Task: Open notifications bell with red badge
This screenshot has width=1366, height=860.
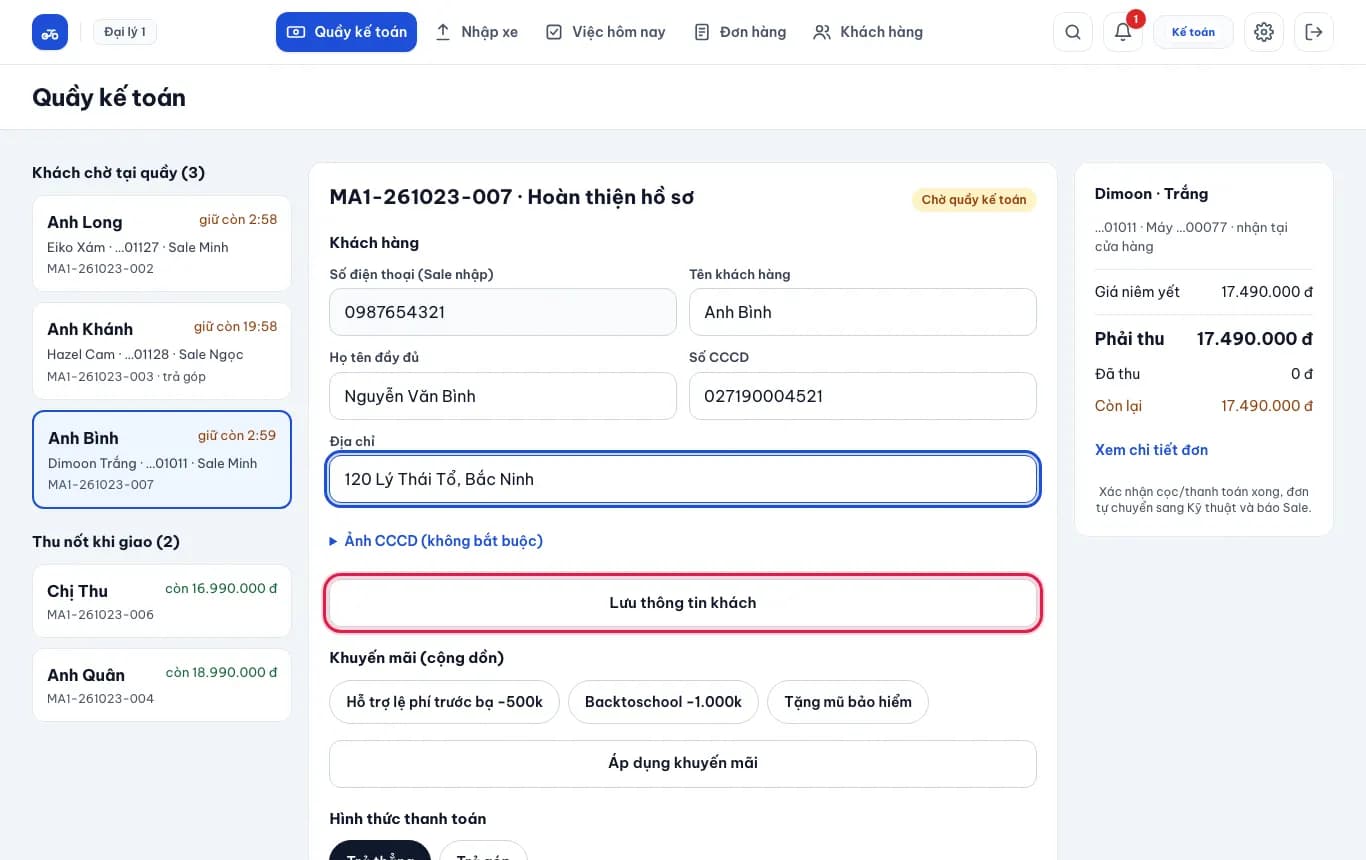Action: point(1123,32)
